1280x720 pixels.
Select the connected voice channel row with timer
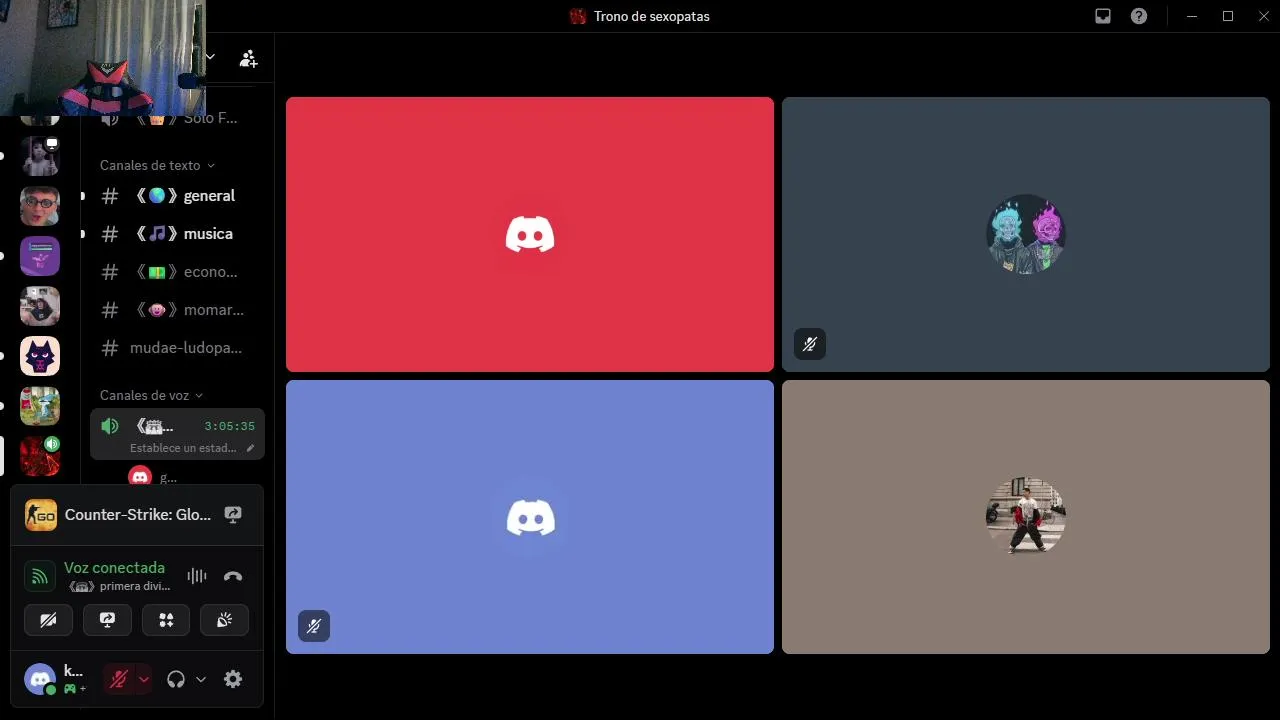pos(177,434)
